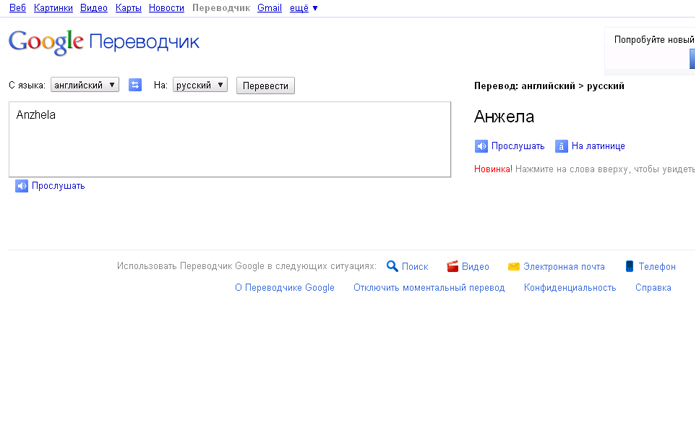Click the swap languages icon
This screenshot has height=431, width=695.
pyautogui.click(x=135, y=85)
